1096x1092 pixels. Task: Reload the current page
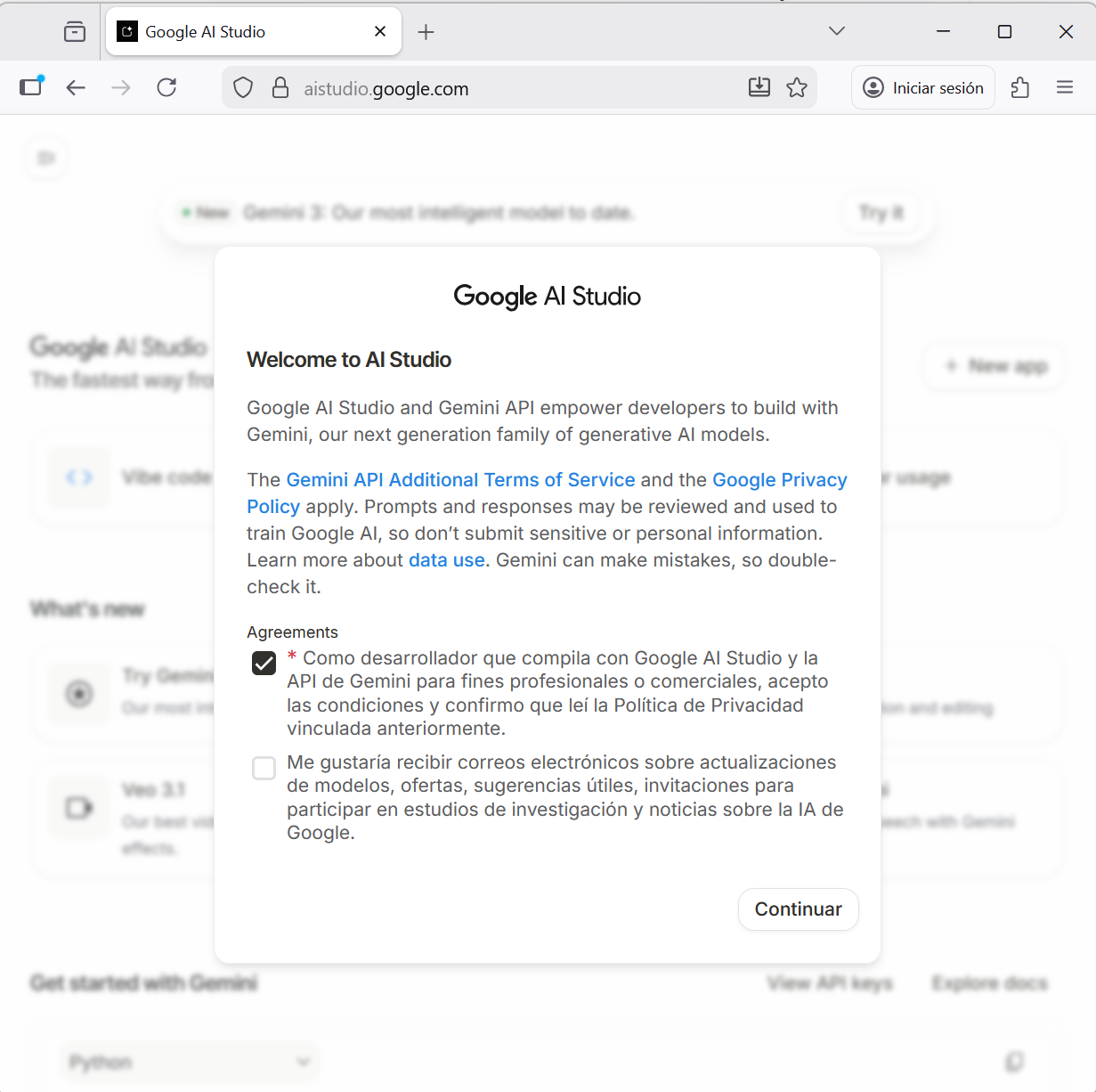[166, 87]
